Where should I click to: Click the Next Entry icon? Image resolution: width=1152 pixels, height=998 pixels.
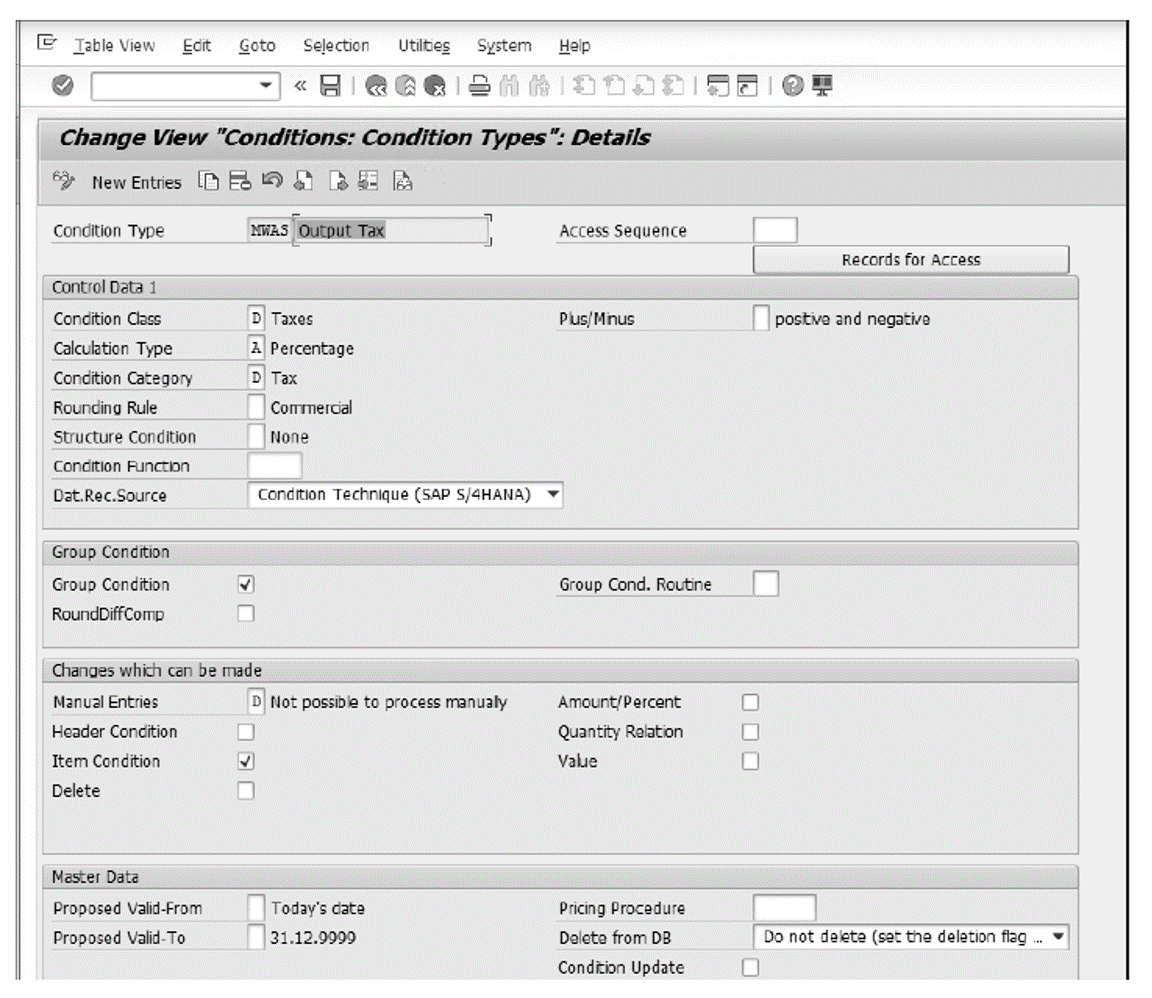tap(337, 181)
